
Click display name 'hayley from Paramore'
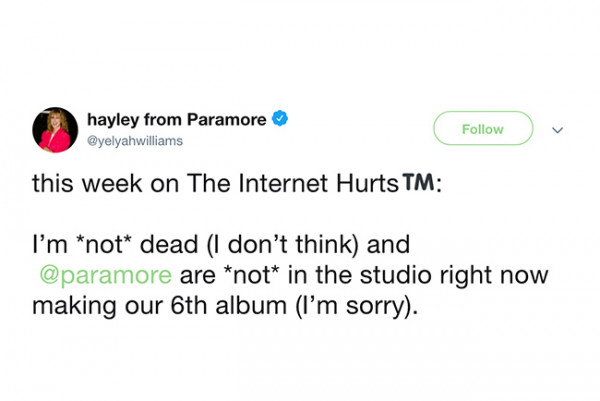[x=178, y=120]
